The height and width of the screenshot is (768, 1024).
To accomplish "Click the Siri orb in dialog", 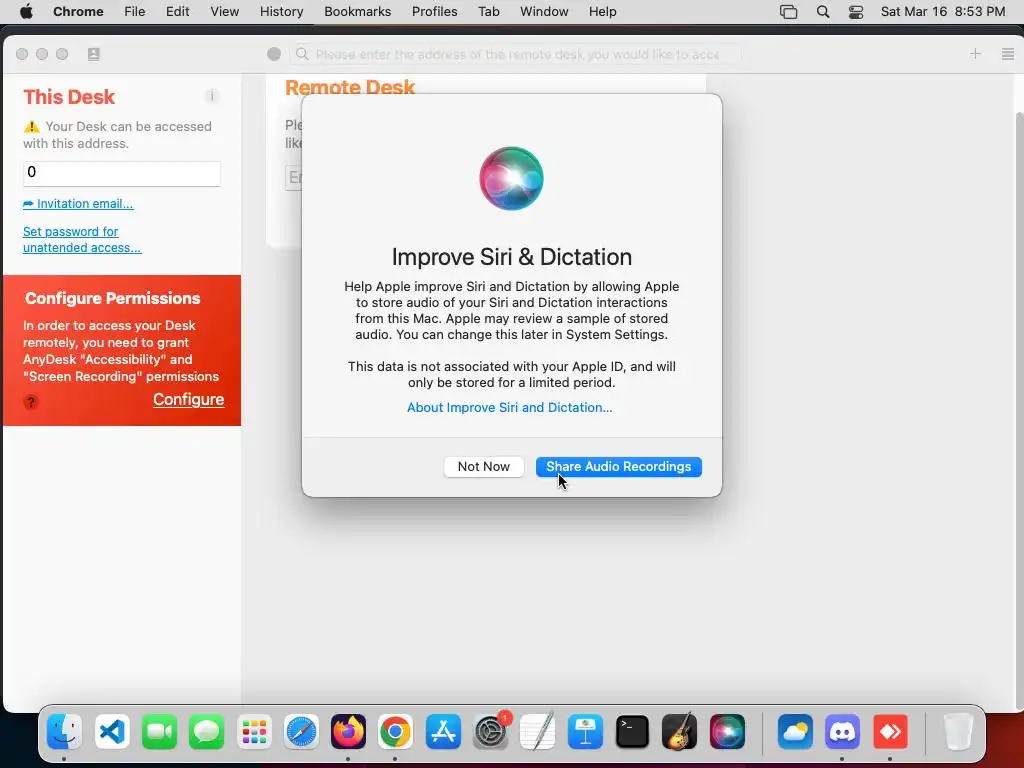I will pyautogui.click(x=511, y=178).
